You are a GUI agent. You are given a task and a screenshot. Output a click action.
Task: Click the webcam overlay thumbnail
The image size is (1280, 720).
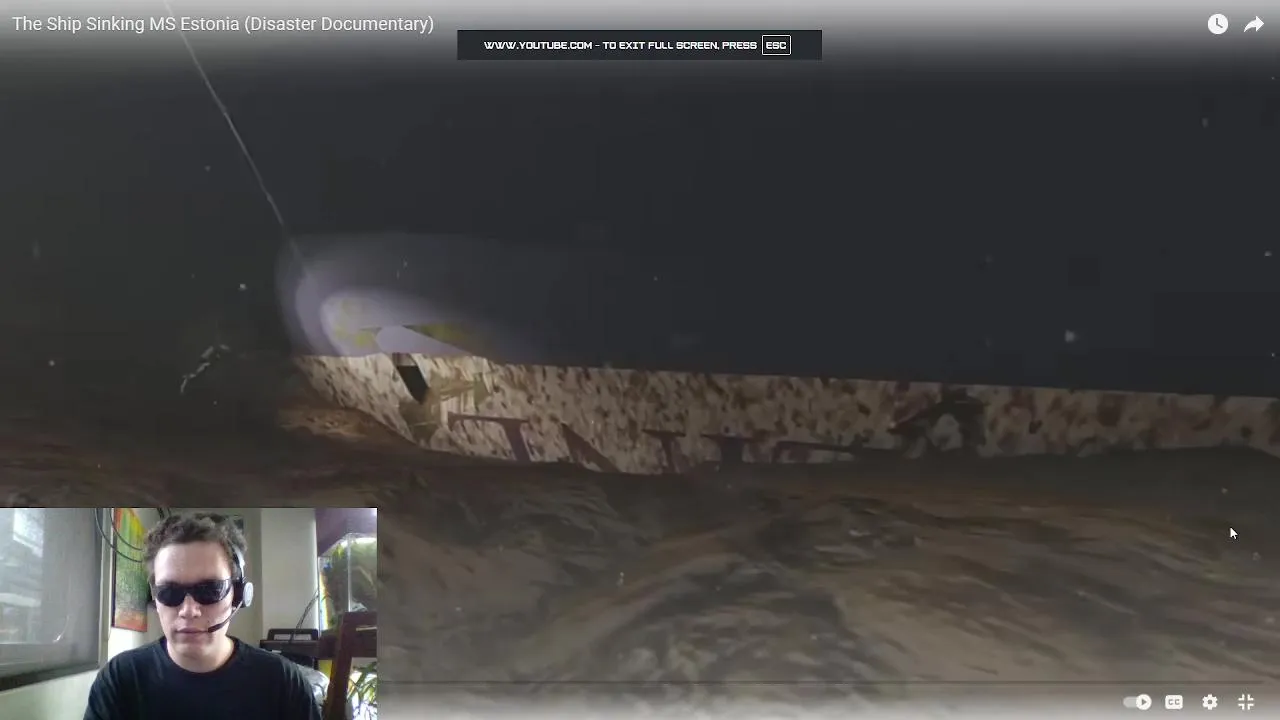pos(188,614)
